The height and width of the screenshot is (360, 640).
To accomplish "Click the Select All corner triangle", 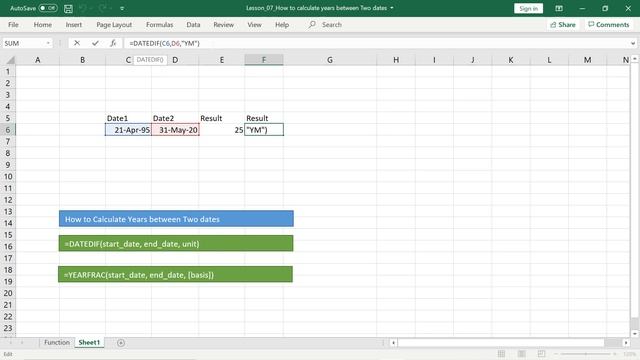I will click(x=10, y=60).
